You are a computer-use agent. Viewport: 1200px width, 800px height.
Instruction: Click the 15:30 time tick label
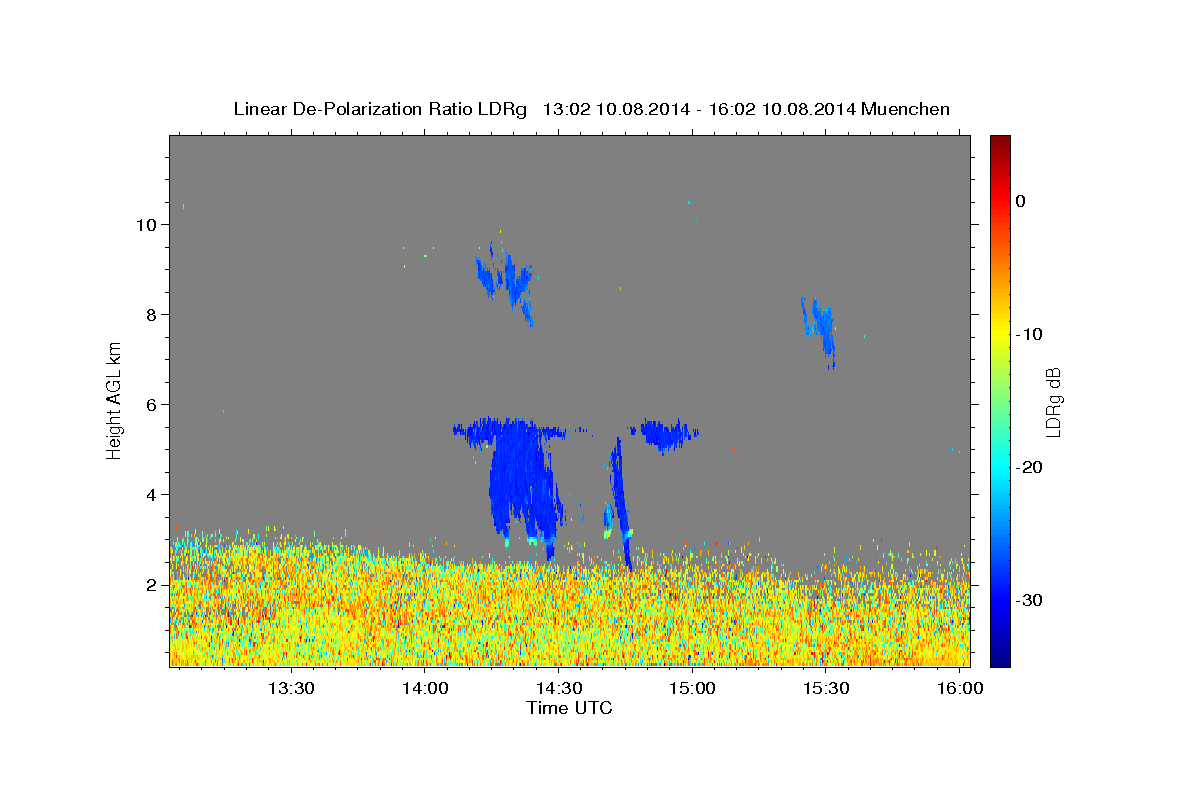[x=826, y=689]
